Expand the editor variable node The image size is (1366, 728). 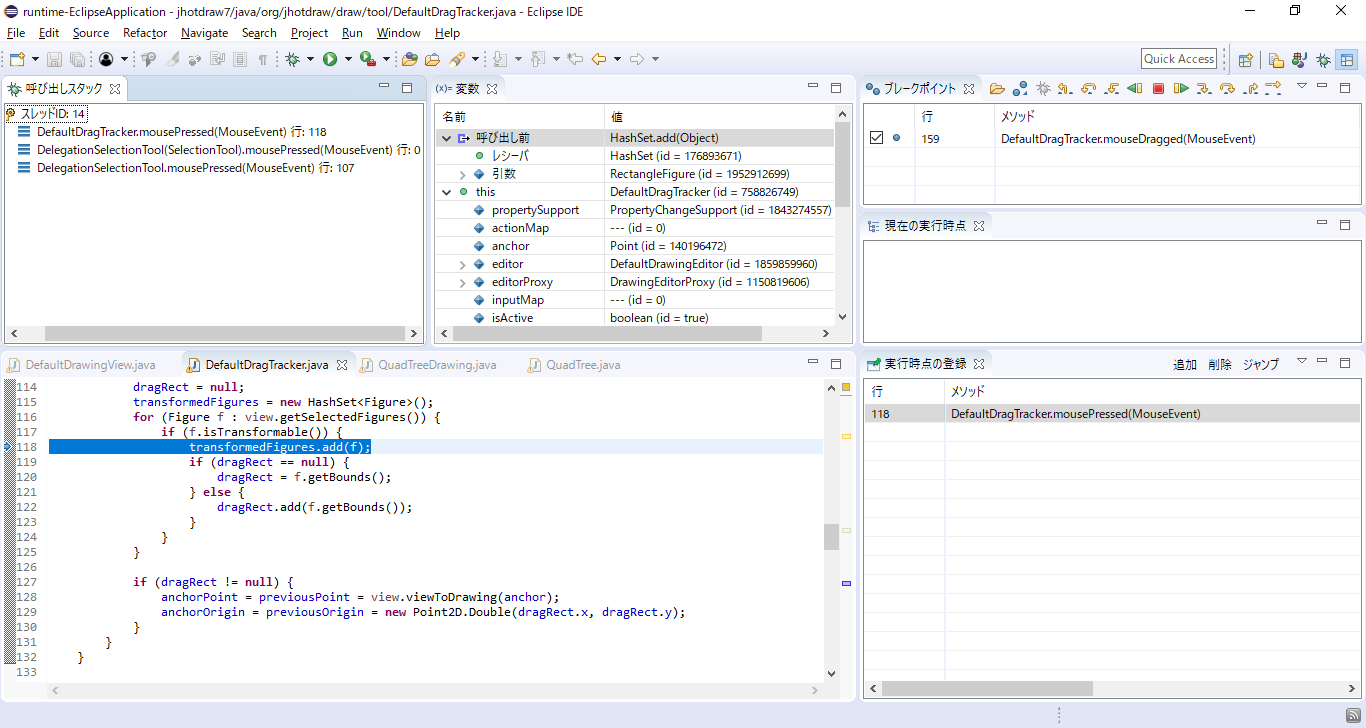(462, 264)
